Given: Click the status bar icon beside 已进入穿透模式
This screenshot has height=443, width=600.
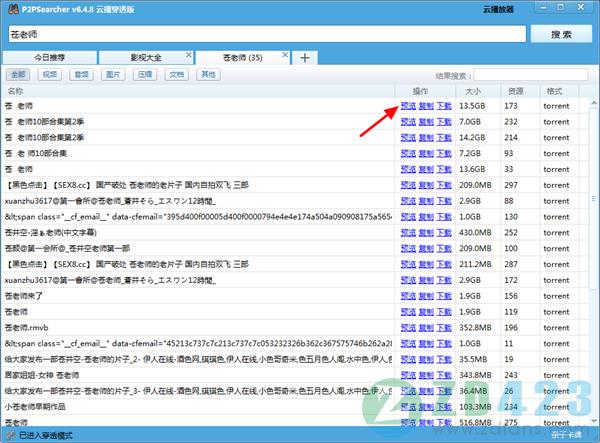Looking at the screenshot, I should pos(11,435).
